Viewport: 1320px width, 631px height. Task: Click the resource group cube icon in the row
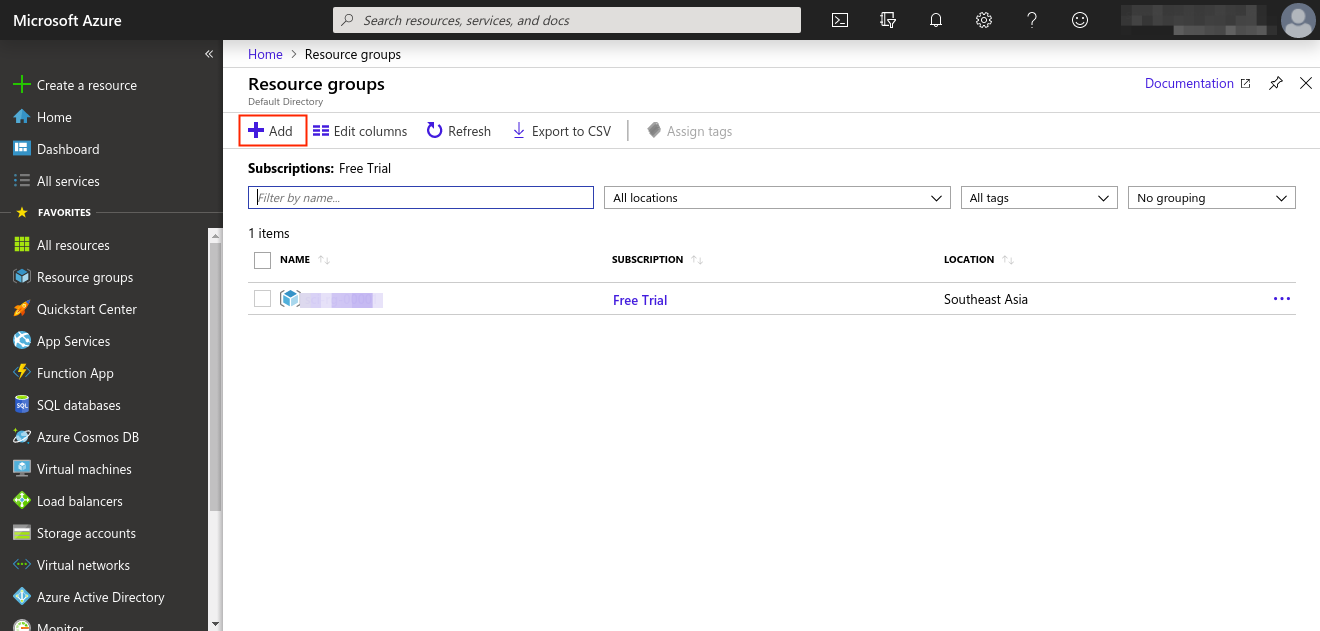tap(290, 299)
